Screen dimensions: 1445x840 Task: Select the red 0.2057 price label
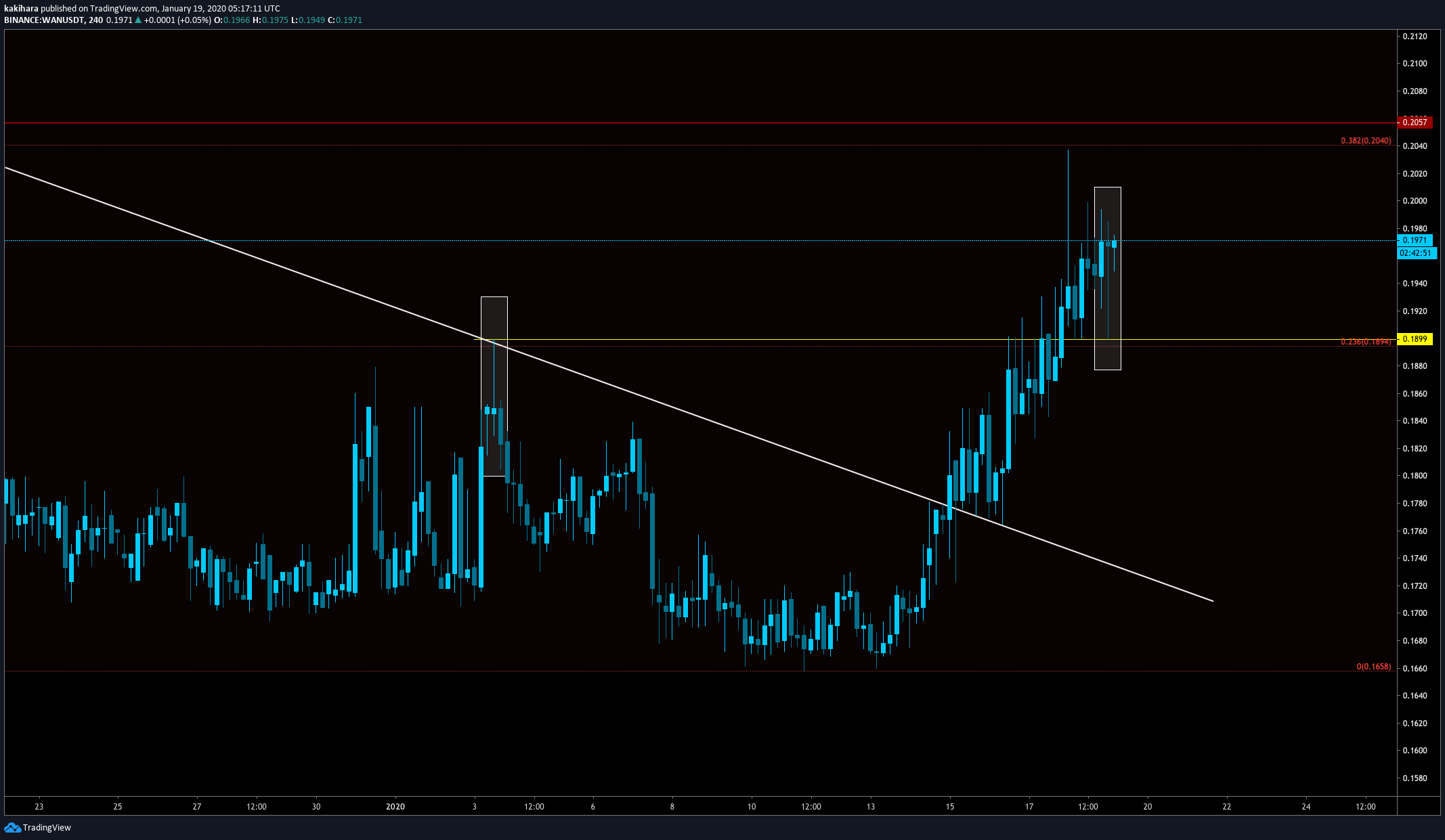(x=1415, y=123)
